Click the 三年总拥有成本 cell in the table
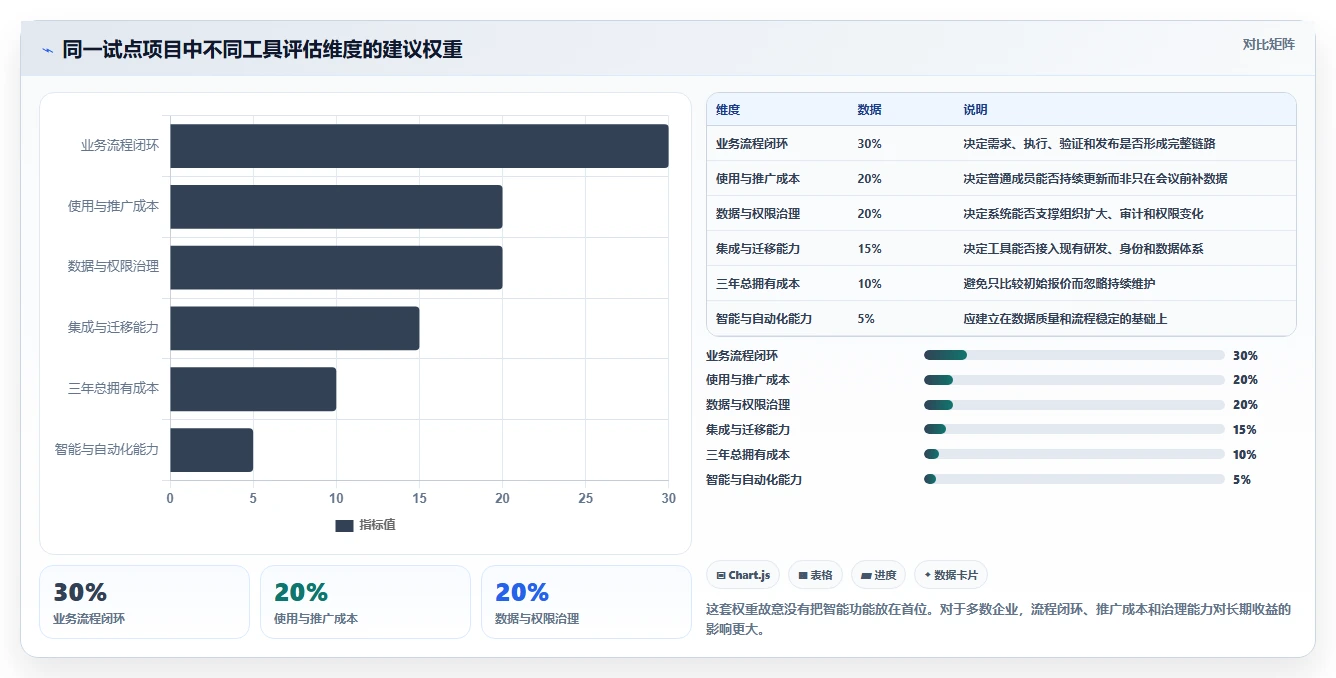Viewport: 1336px width, 678px height. click(x=758, y=284)
